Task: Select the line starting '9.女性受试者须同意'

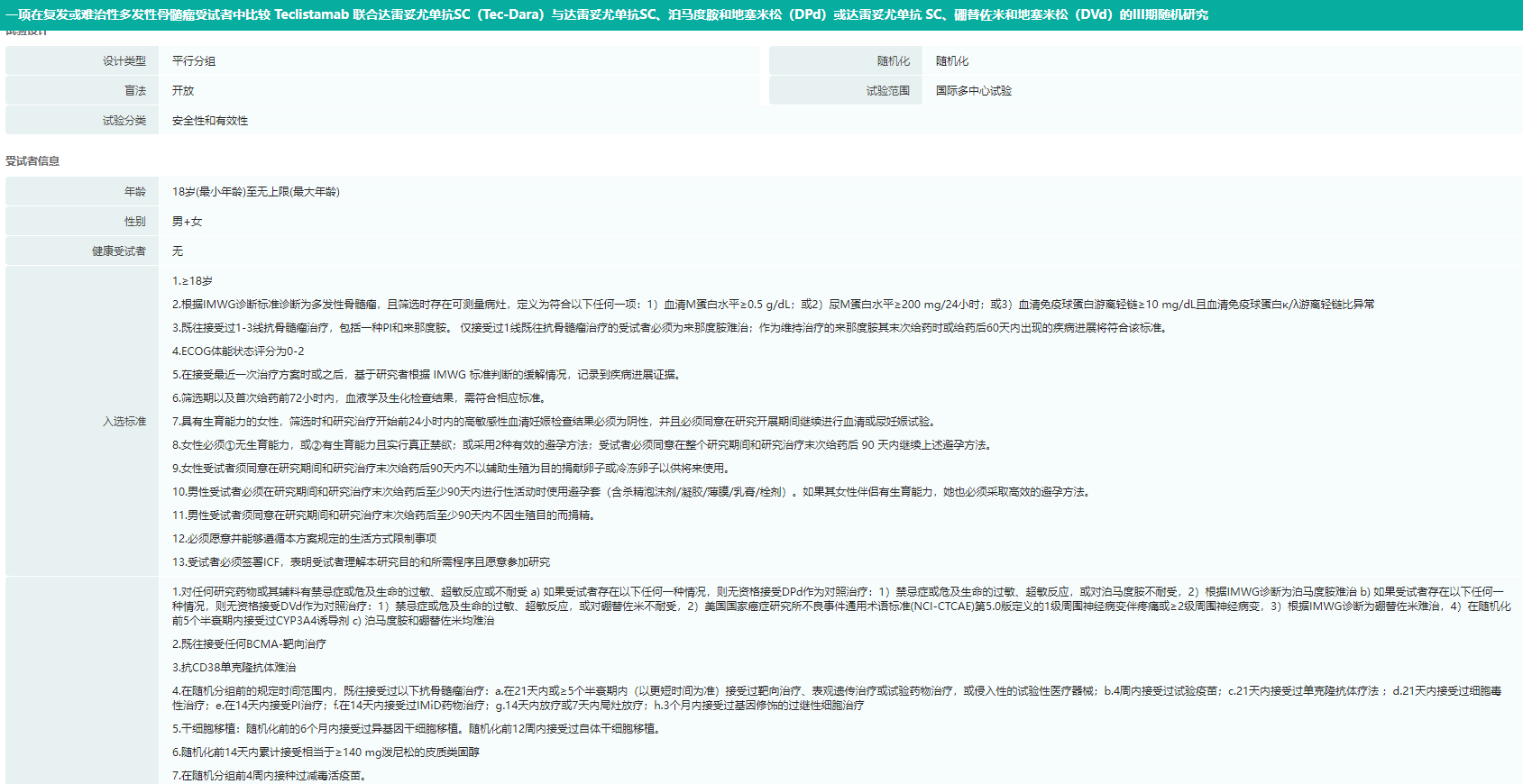Action: (x=453, y=469)
